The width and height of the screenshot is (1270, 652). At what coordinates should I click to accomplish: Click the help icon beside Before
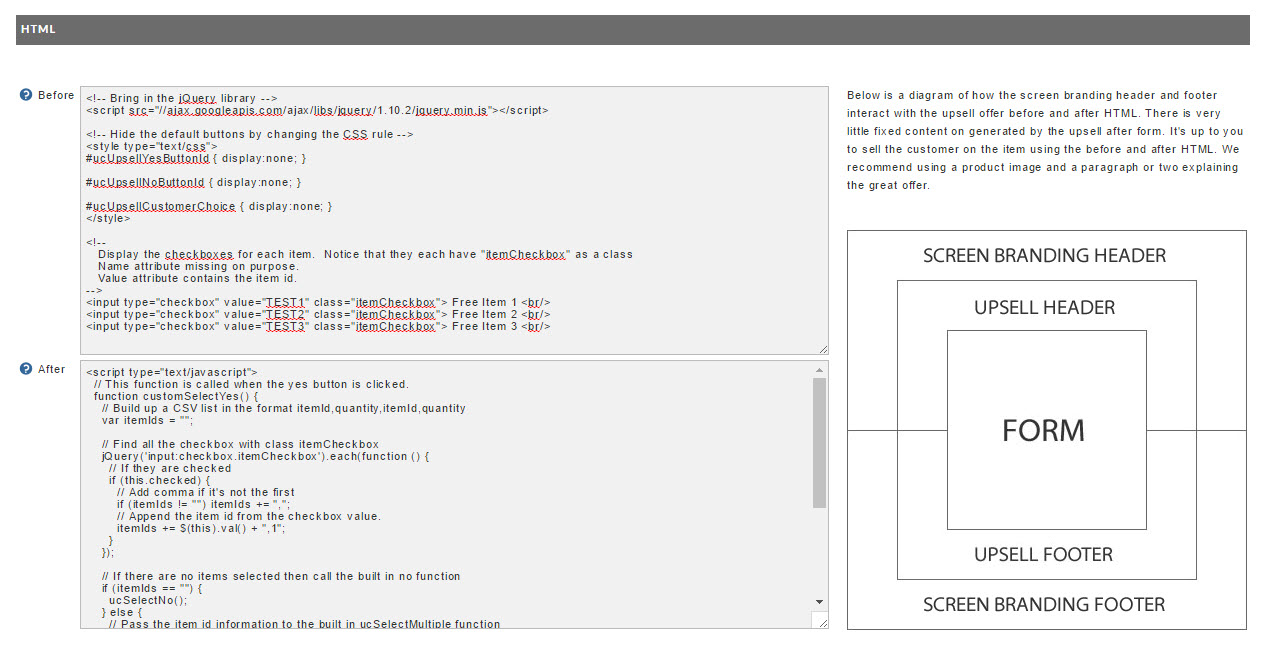[26, 95]
